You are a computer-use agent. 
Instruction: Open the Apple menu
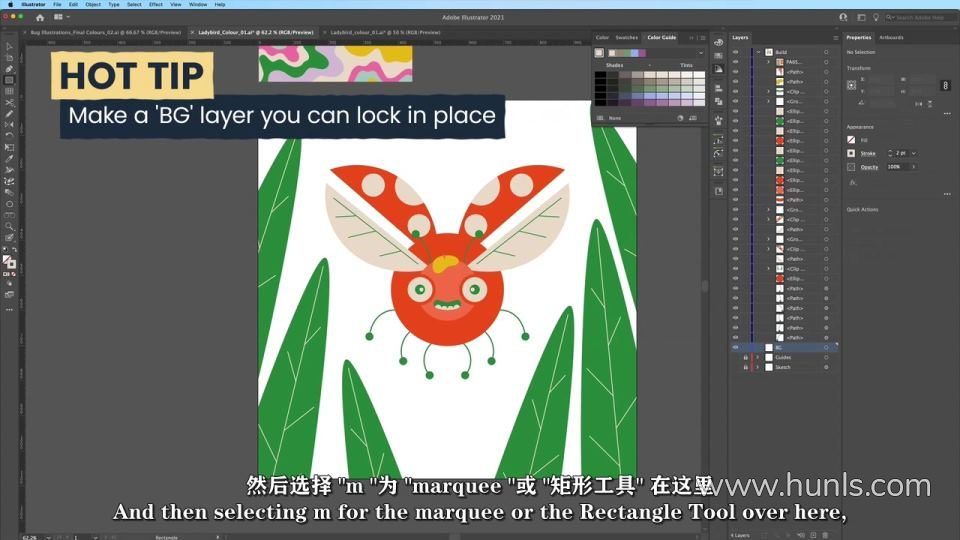click(x=10, y=4)
